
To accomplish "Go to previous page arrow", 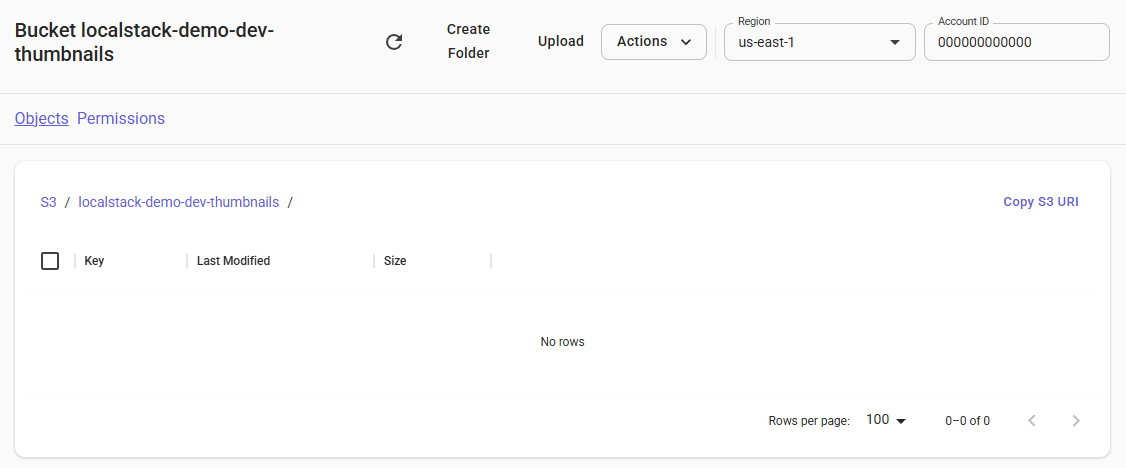I will pyautogui.click(x=1032, y=421).
